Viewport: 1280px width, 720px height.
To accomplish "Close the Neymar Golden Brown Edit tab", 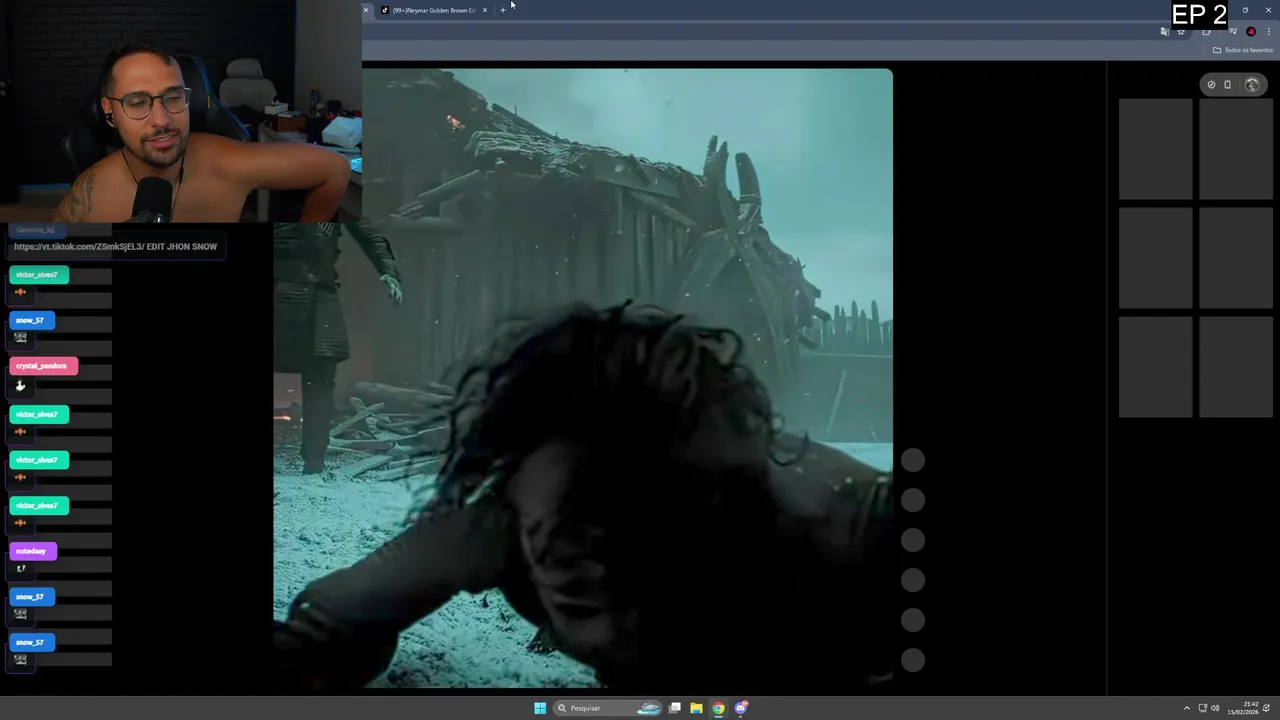I will 485,10.
